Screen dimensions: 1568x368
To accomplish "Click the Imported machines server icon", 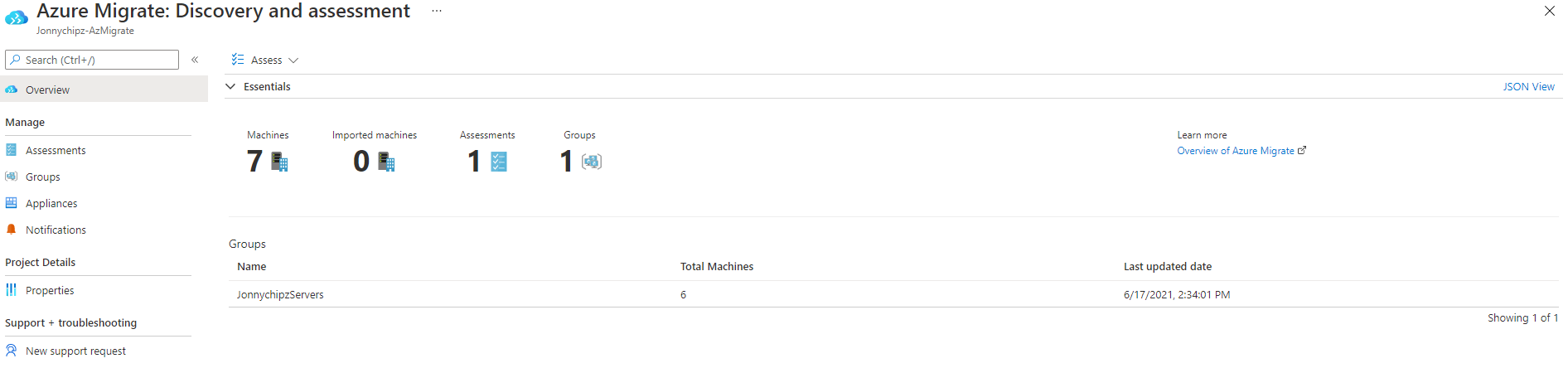I will [386, 162].
